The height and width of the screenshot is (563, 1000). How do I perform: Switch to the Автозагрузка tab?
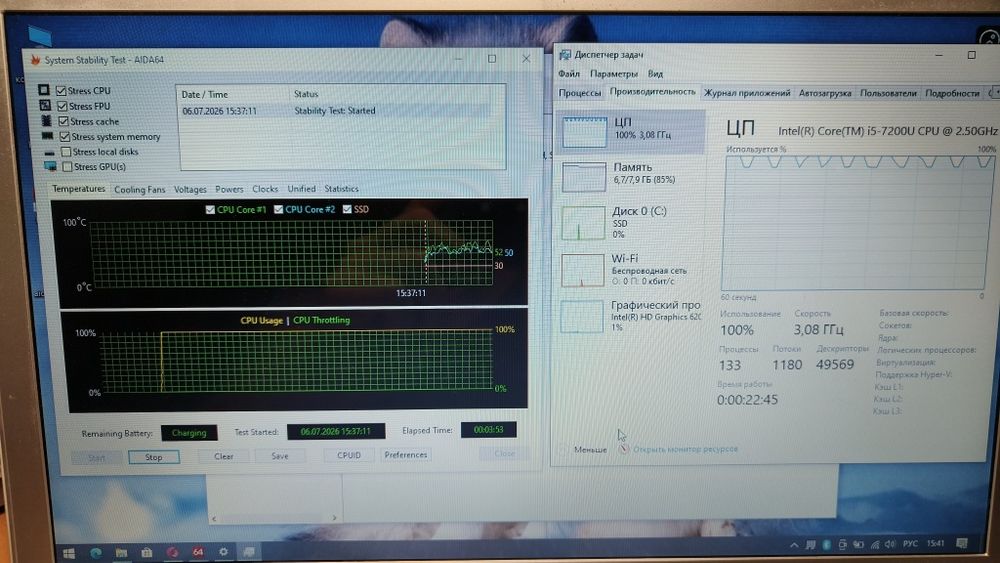click(825, 93)
